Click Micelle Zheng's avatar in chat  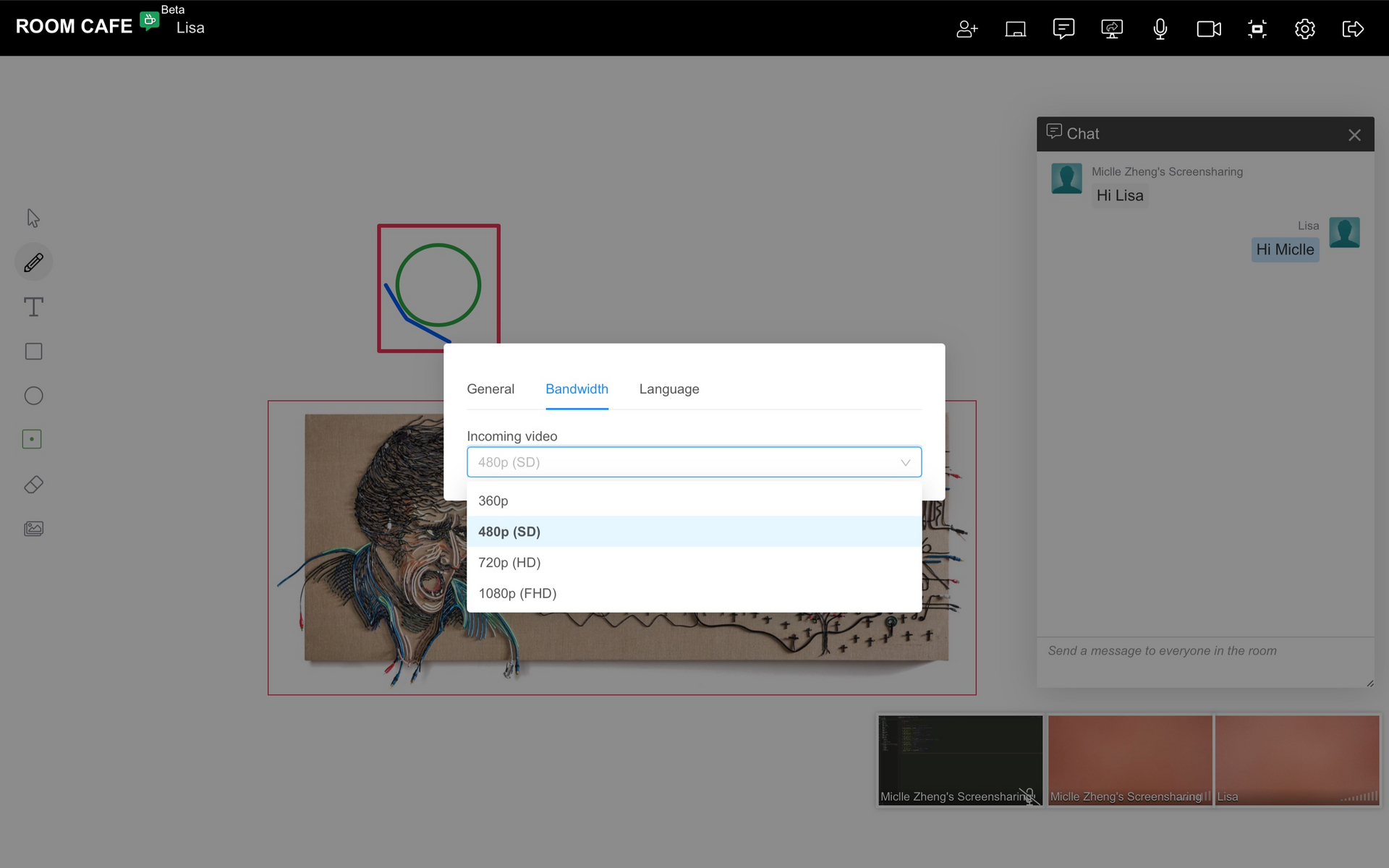pos(1066,179)
